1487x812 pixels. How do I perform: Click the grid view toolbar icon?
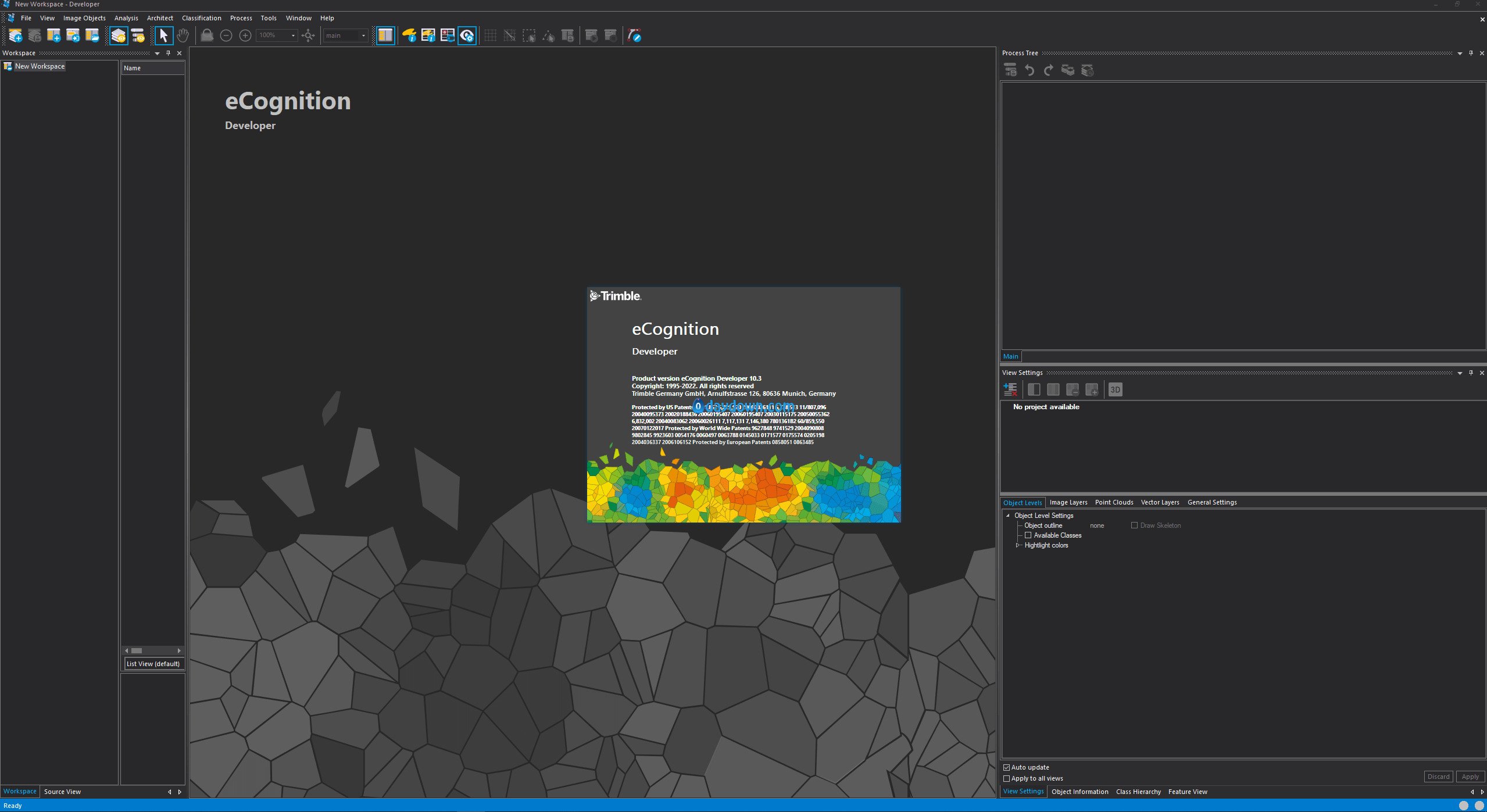[490, 35]
